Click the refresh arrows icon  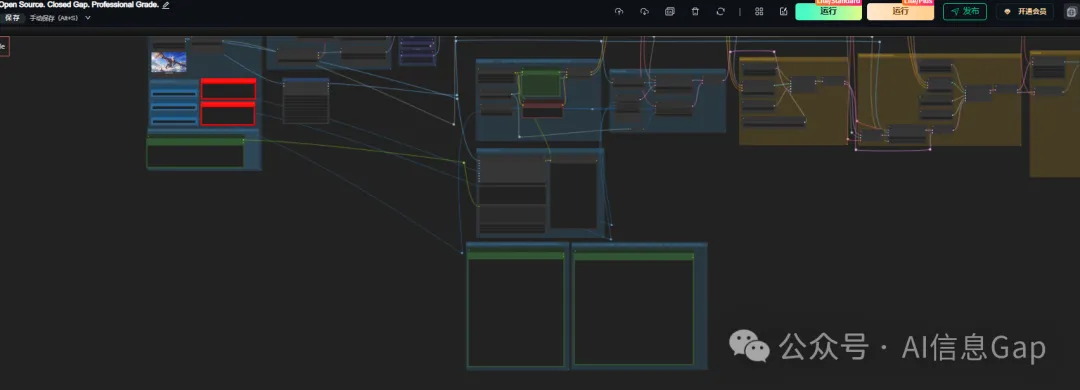pos(720,12)
